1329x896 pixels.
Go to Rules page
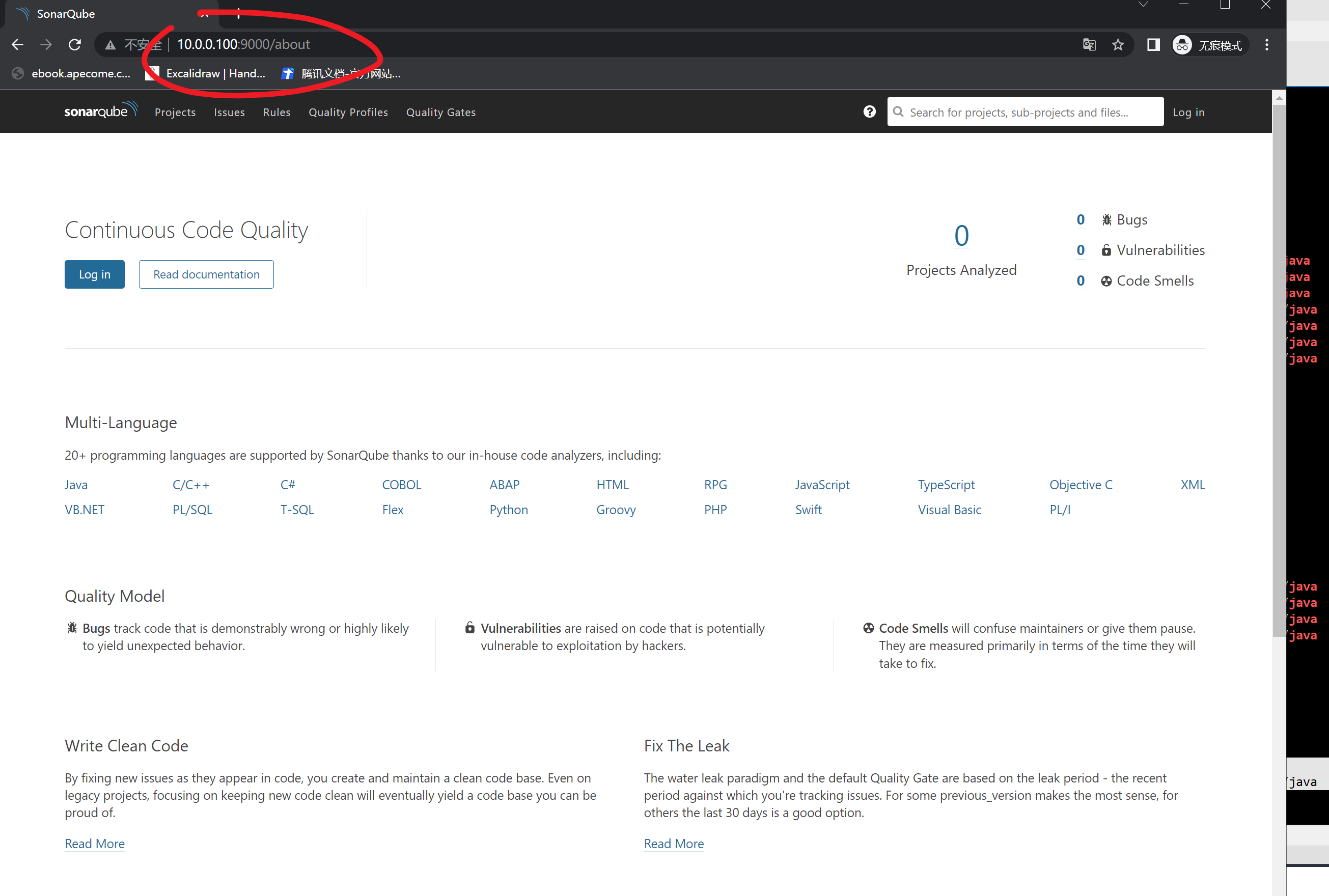tap(276, 113)
